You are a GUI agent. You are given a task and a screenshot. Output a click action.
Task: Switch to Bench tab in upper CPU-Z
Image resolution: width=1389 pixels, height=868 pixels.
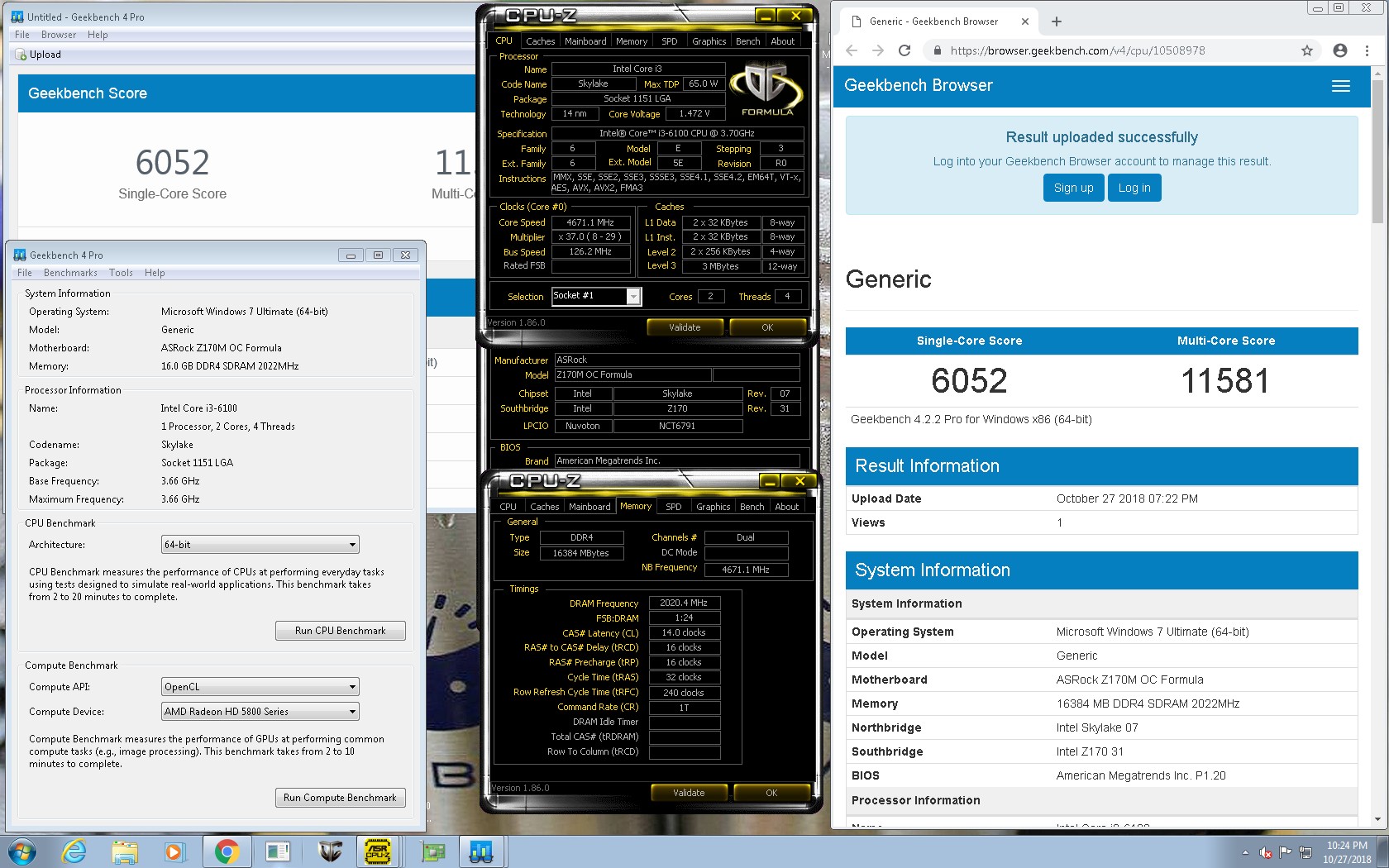coord(748,41)
